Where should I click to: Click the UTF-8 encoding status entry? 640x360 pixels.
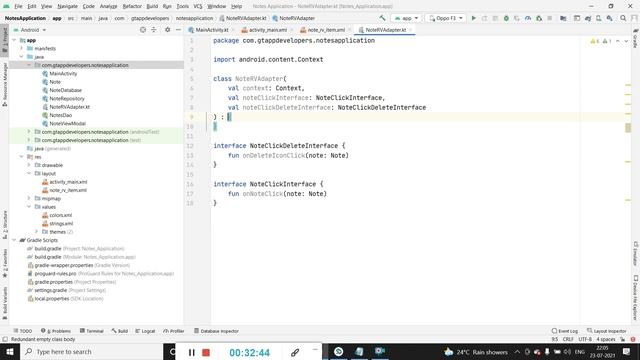[584, 339]
